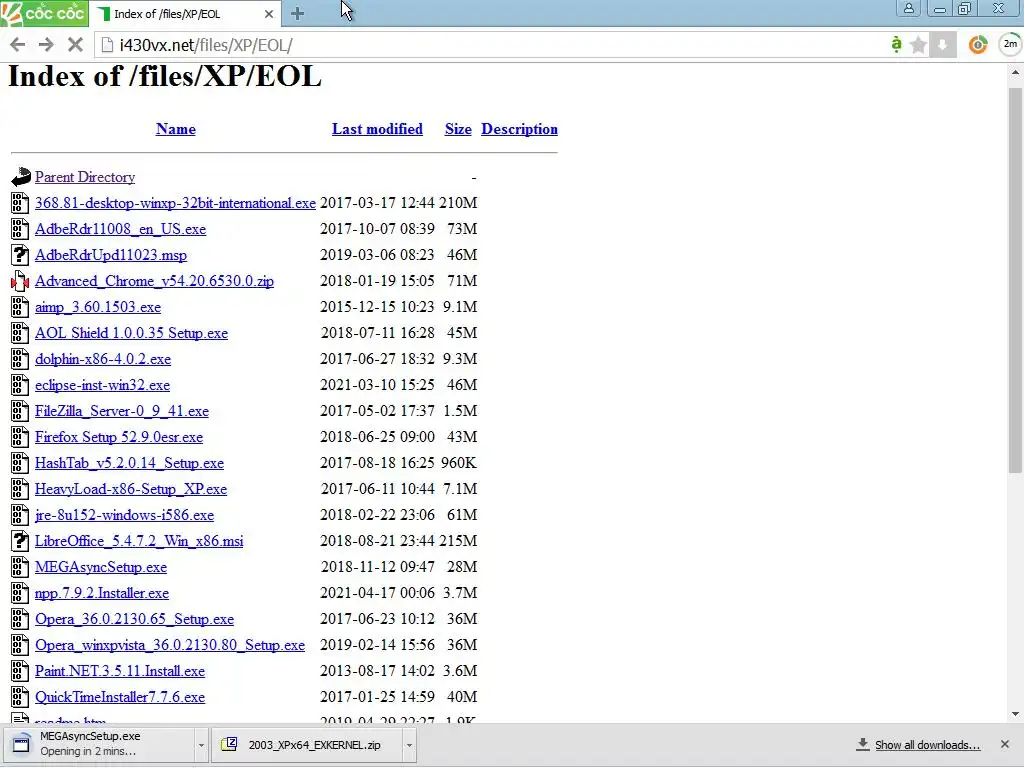Download Opera_winxpvista_36.0.2130.80_Setup.exe
Viewport: 1024px width, 768px height.
coord(170,645)
